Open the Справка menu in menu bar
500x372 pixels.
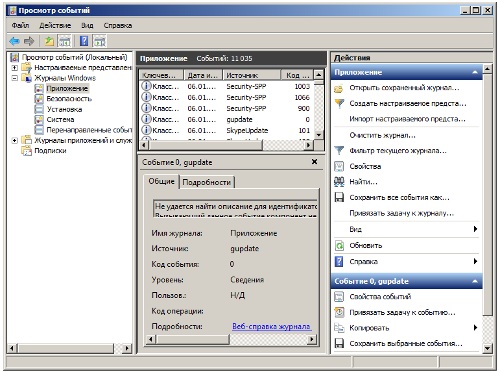click(118, 25)
